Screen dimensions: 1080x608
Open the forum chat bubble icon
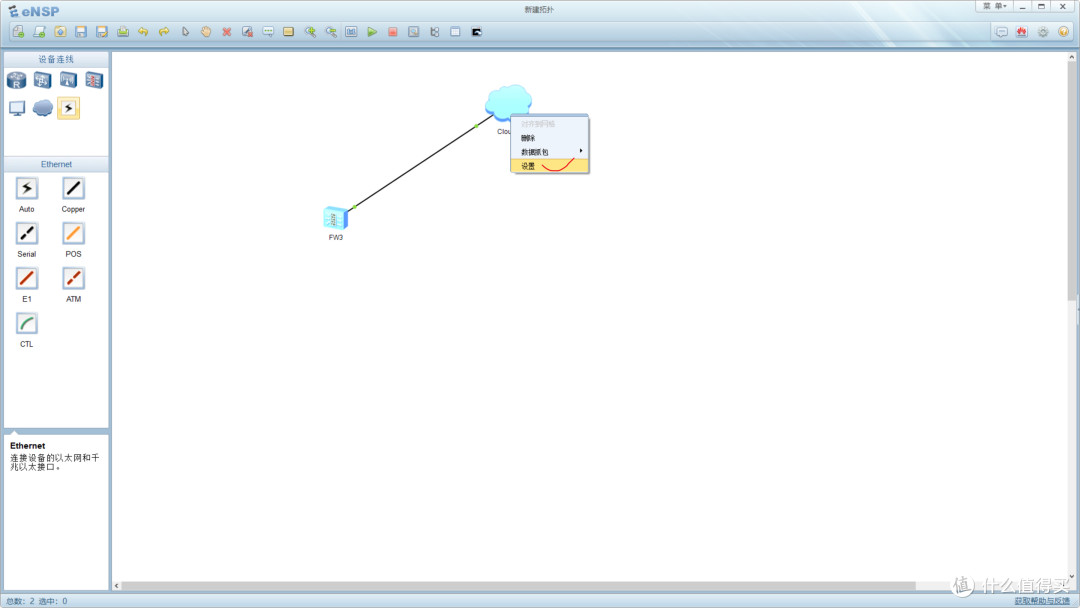(x=1001, y=32)
